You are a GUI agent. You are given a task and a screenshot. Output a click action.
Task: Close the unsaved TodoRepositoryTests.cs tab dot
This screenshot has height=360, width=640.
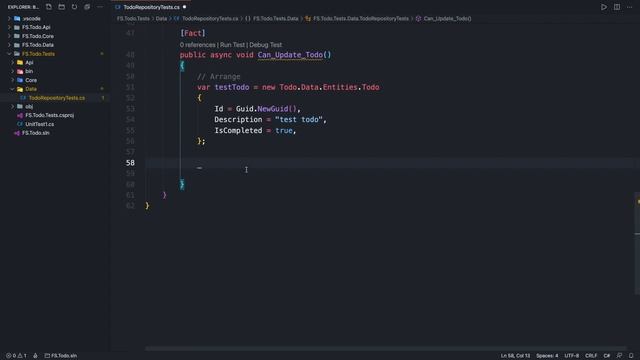pyautogui.click(x=184, y=7)
